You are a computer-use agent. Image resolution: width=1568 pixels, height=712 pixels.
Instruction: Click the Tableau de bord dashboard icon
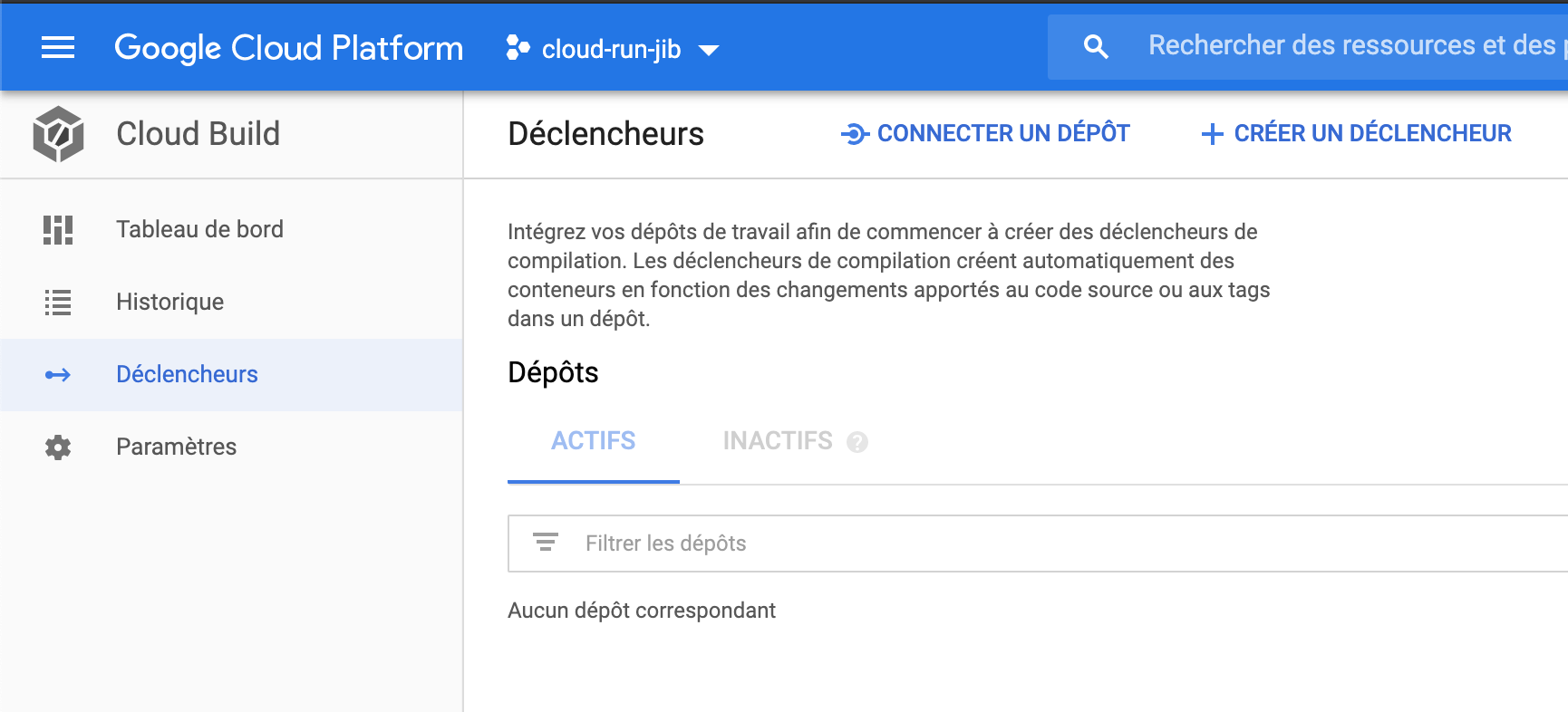click(x=58, y=230)
